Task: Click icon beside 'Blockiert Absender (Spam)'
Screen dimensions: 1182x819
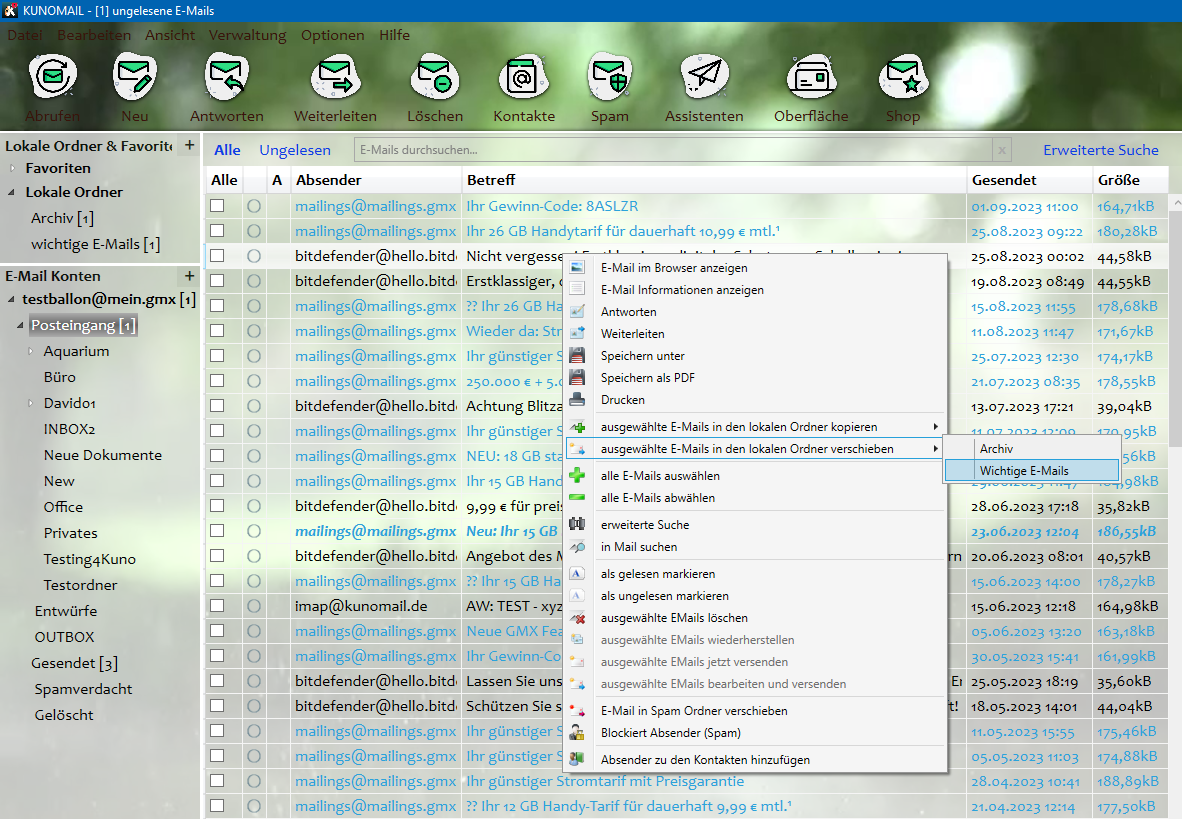Action: [x=577, y=732]
